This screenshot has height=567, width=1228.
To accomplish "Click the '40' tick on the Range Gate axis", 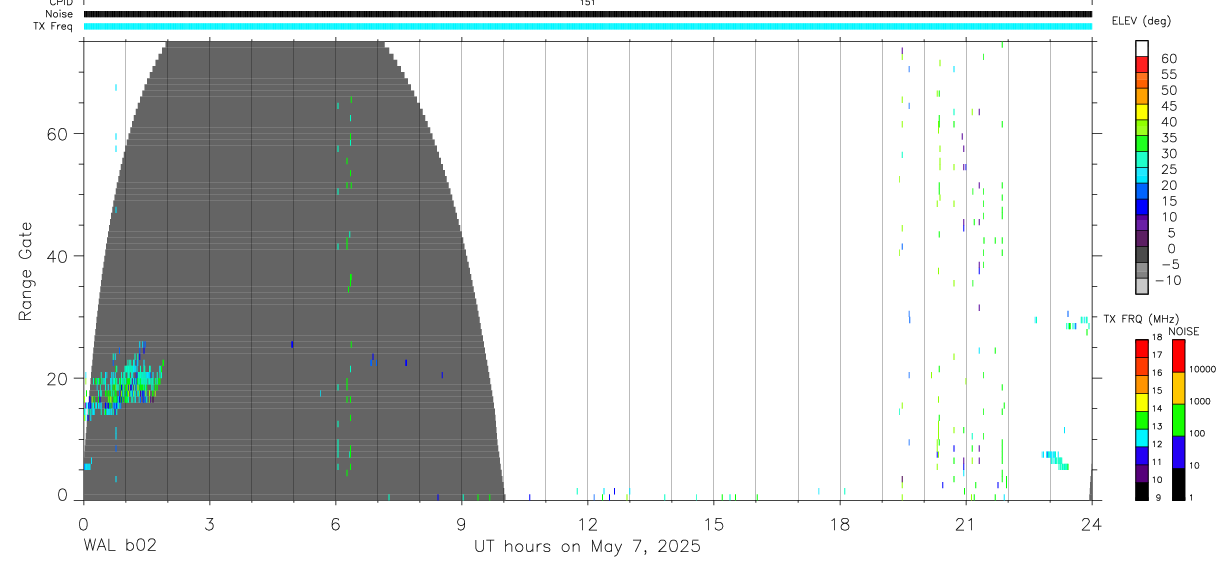I will click(56, 256).
